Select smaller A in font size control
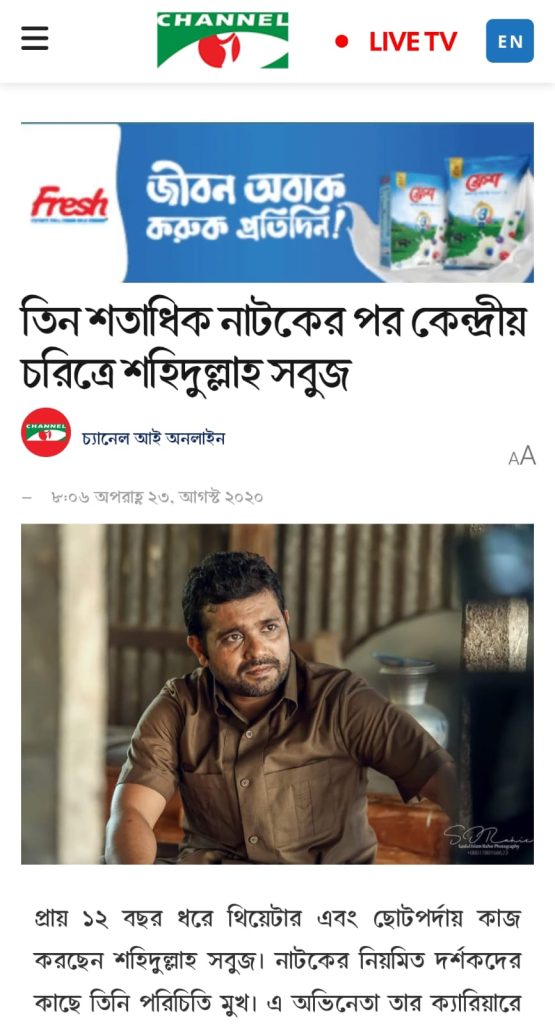The height and width of the screenshot is (1024, 555). pos(514,458)
